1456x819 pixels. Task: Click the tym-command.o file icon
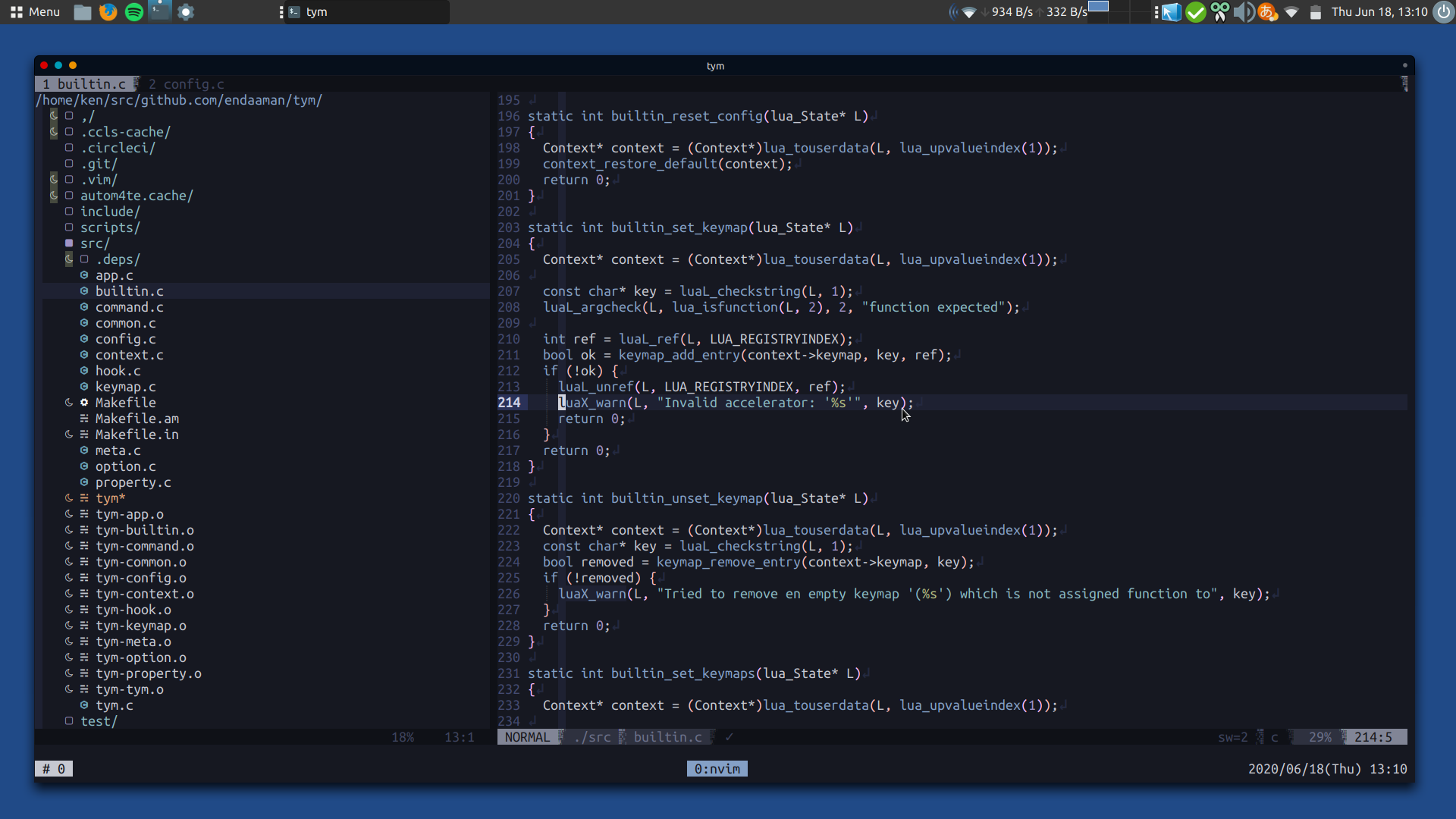pos(84,546)
